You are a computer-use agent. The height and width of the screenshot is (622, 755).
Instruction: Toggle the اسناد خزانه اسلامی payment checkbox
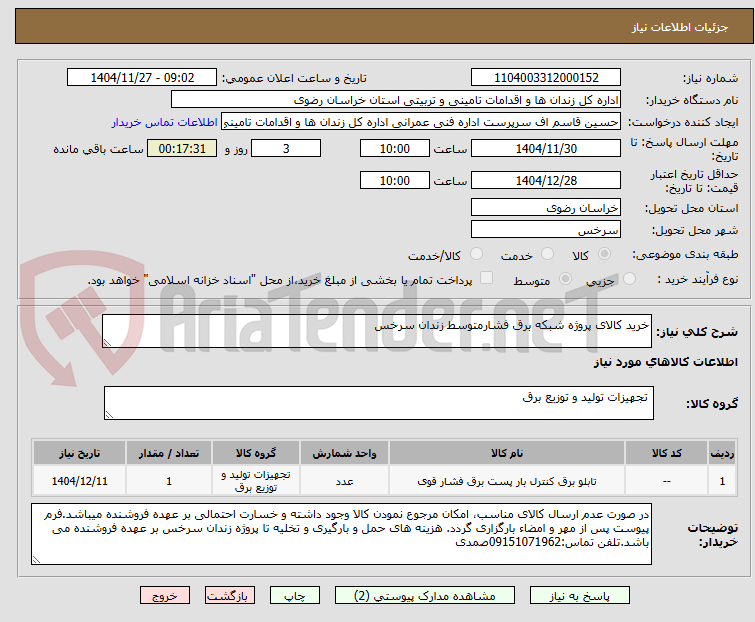coord(487,278)
